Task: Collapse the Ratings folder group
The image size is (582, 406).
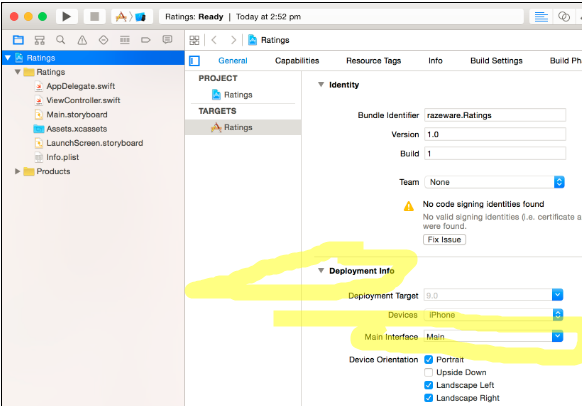Action: point(17,72)
